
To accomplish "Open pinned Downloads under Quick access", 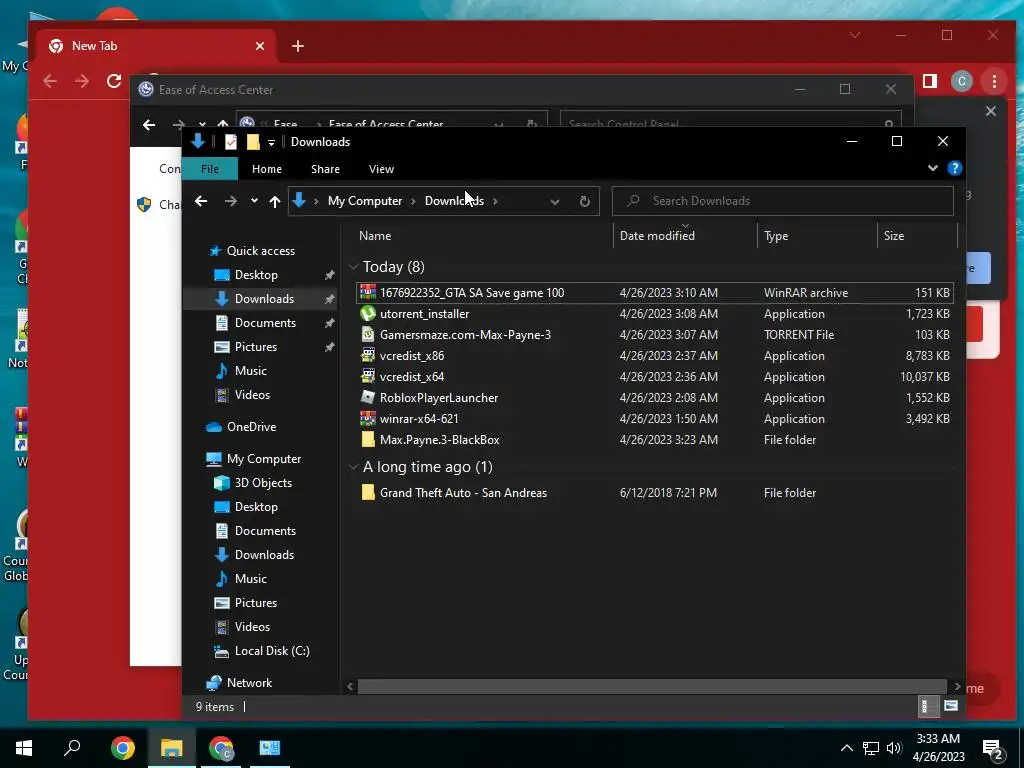I will pos(264,299).
